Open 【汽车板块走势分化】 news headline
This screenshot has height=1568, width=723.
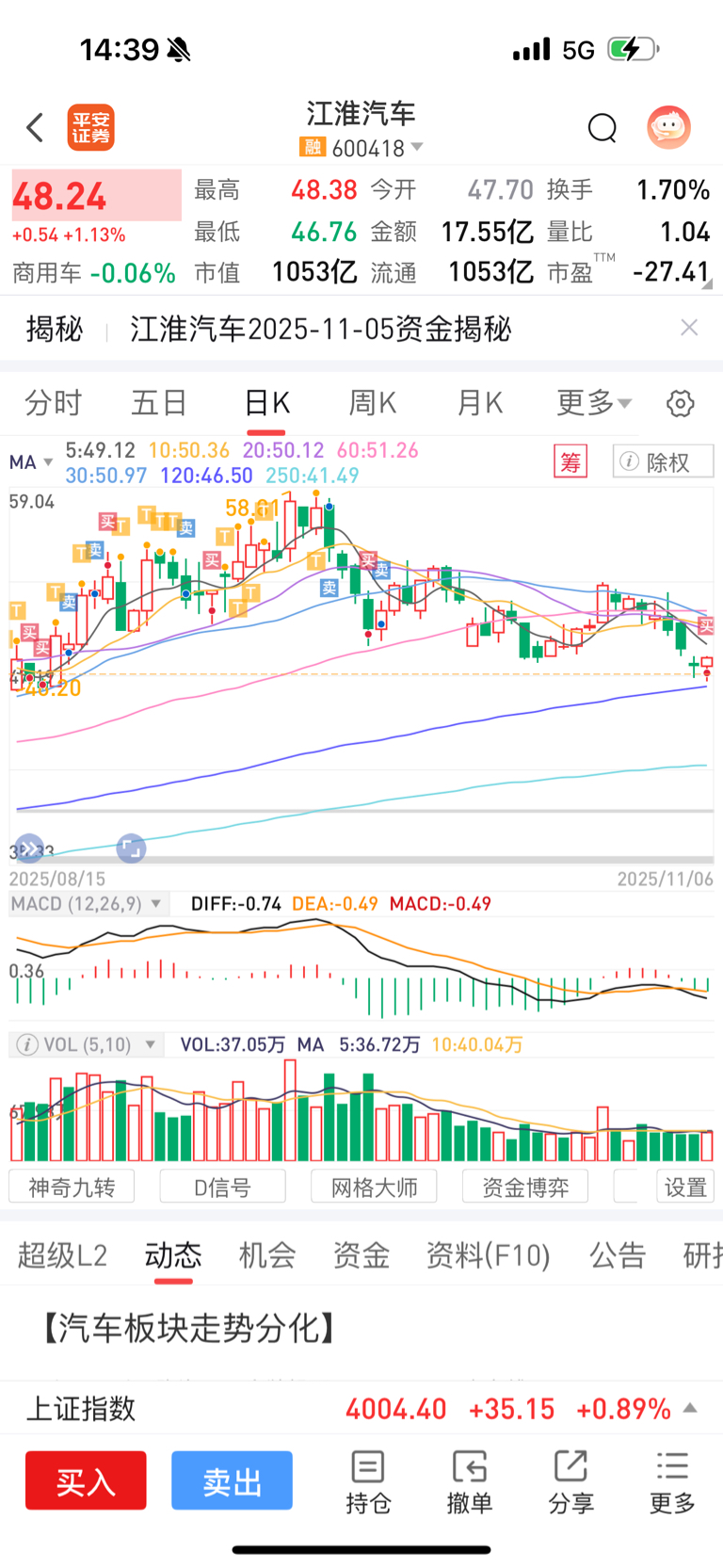coord(188,1329)
